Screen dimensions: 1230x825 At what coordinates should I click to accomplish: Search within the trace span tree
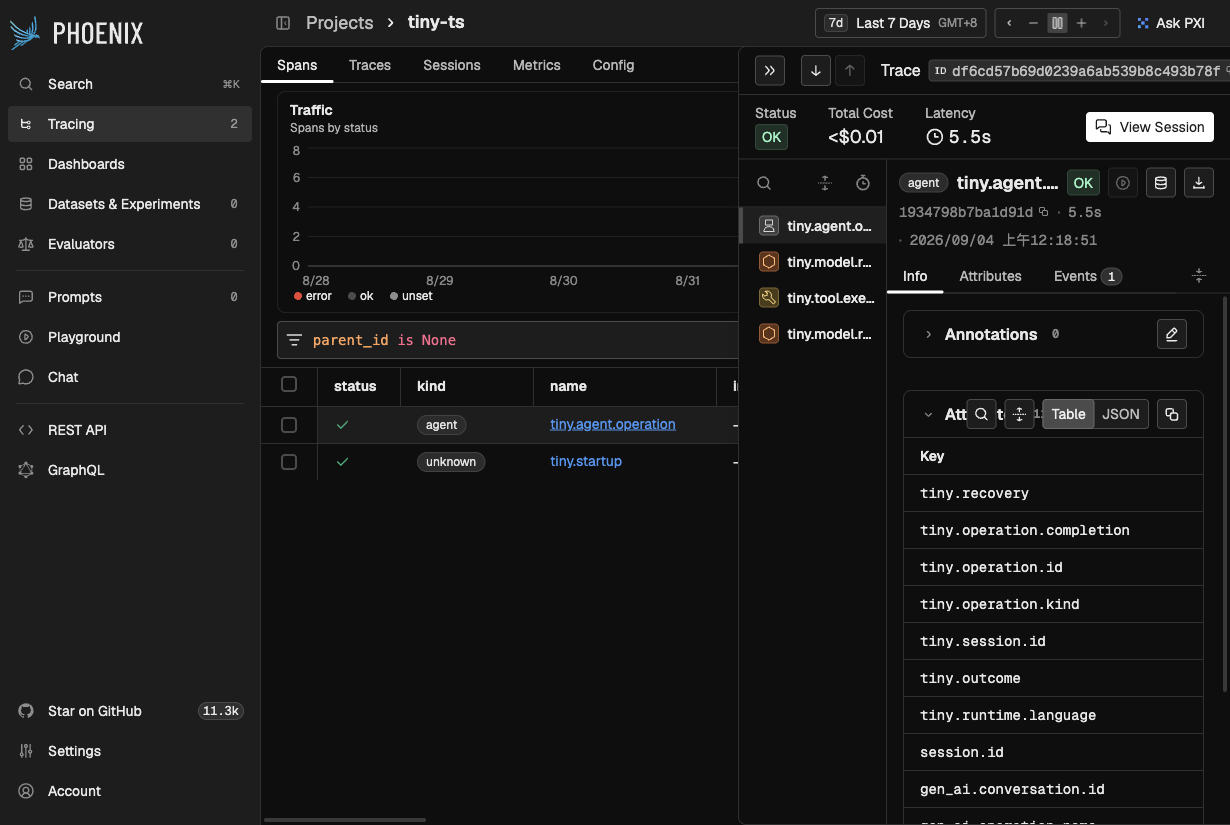(764, 183)
